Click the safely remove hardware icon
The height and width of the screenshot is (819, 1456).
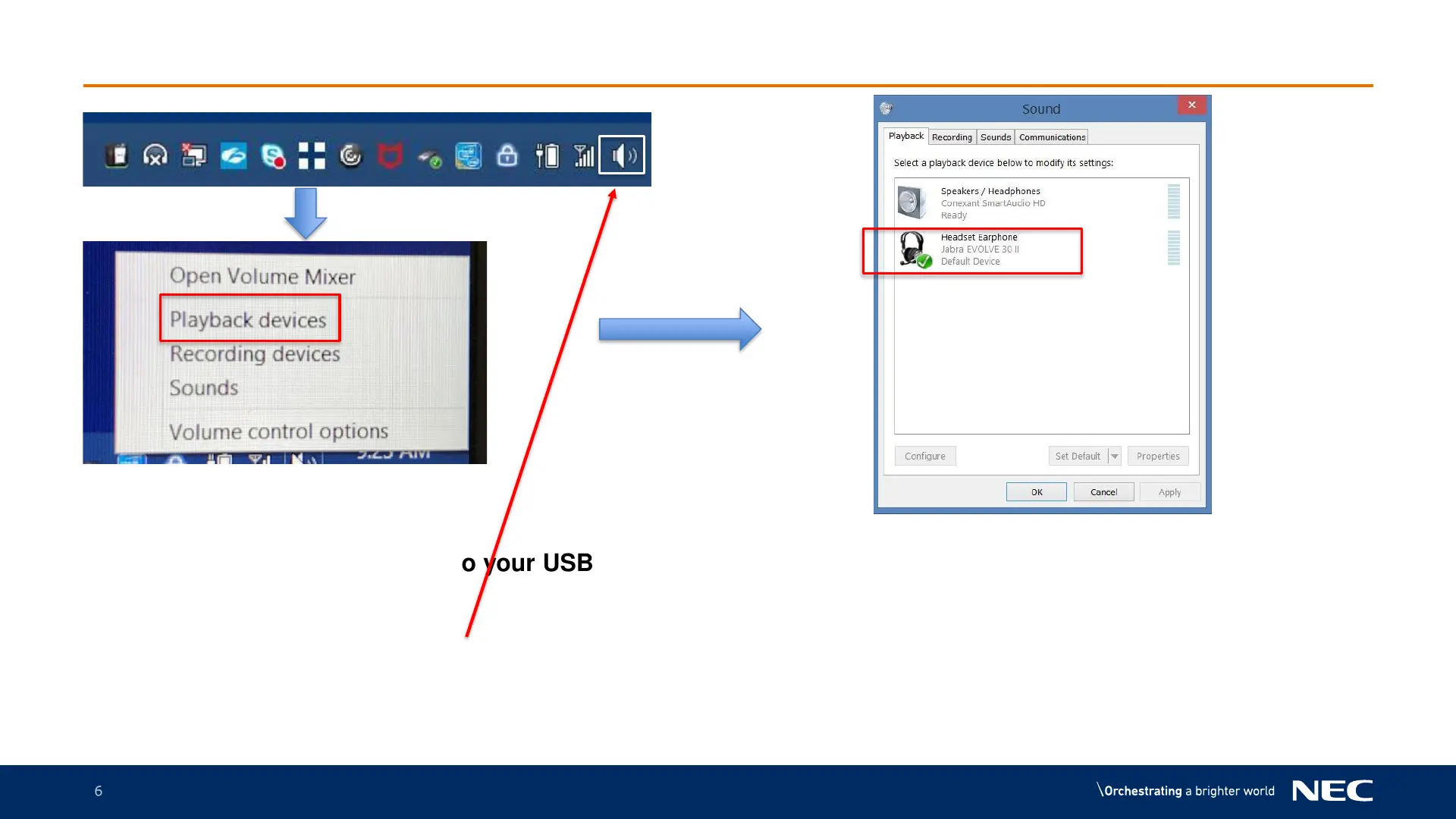coord(429,158)
